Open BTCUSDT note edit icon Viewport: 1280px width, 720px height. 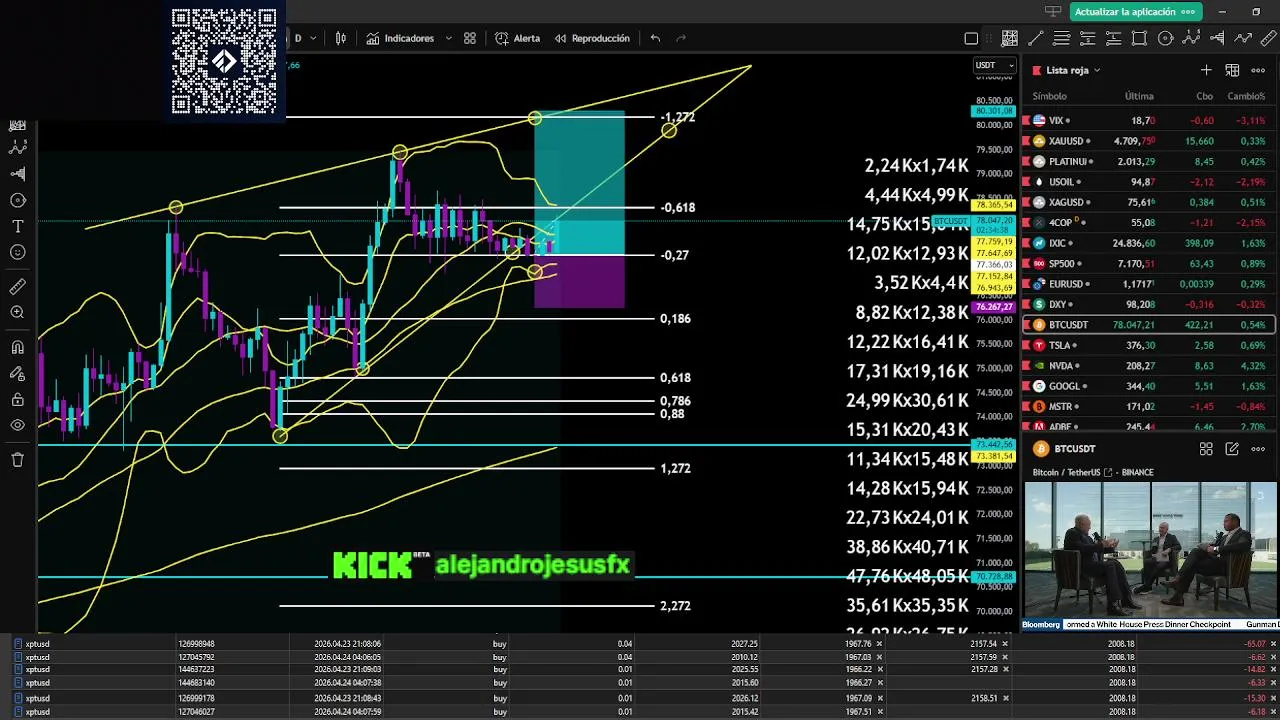coord(1232,449)
